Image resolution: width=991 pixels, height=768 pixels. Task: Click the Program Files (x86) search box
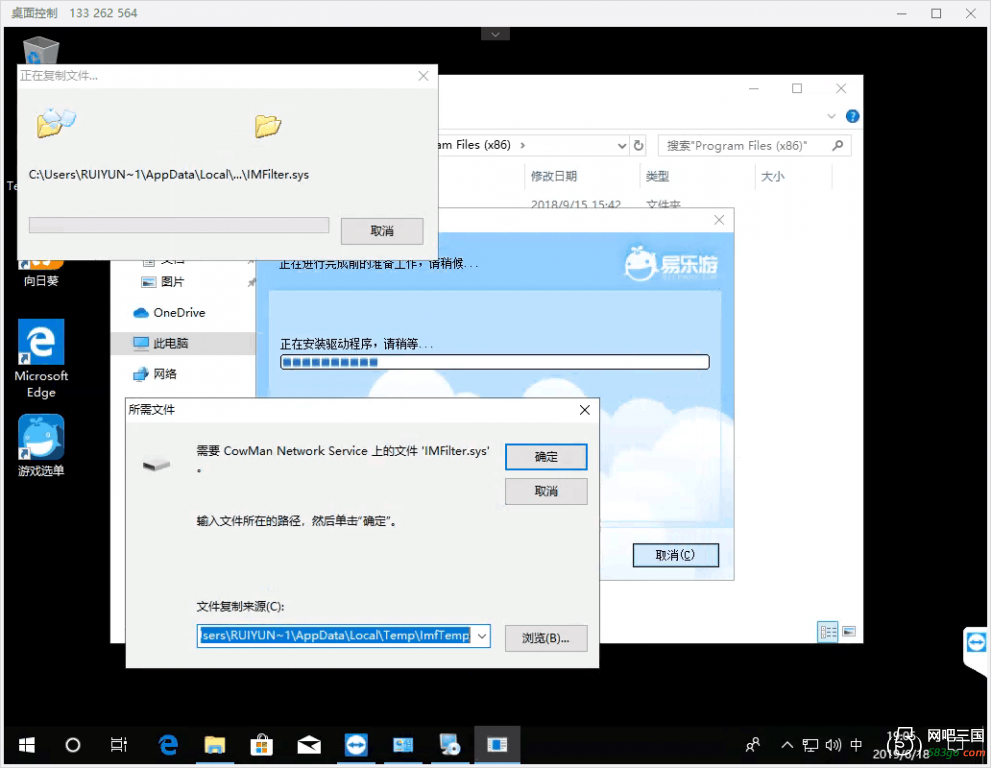(x=748, y=146)
